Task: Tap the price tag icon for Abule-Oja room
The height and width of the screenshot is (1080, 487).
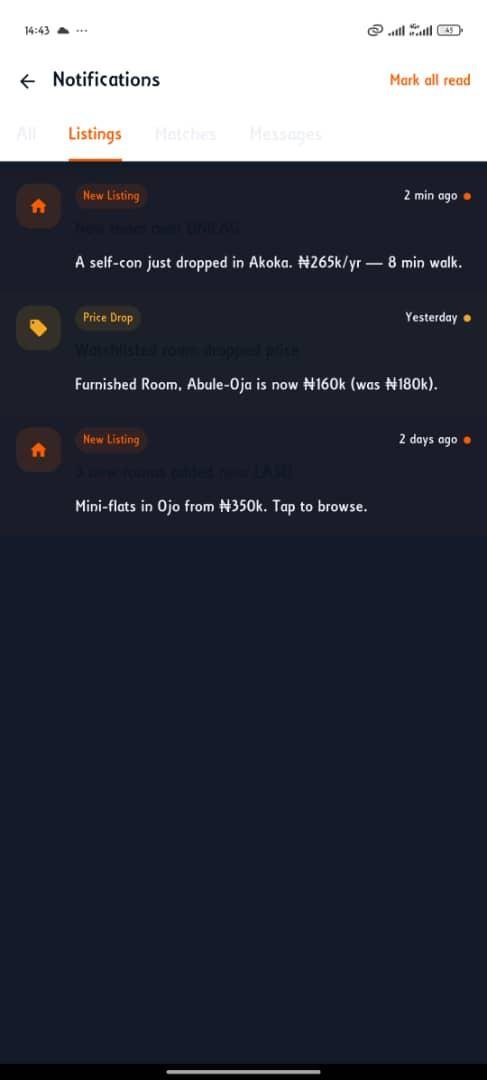Action: pos(39,328)
